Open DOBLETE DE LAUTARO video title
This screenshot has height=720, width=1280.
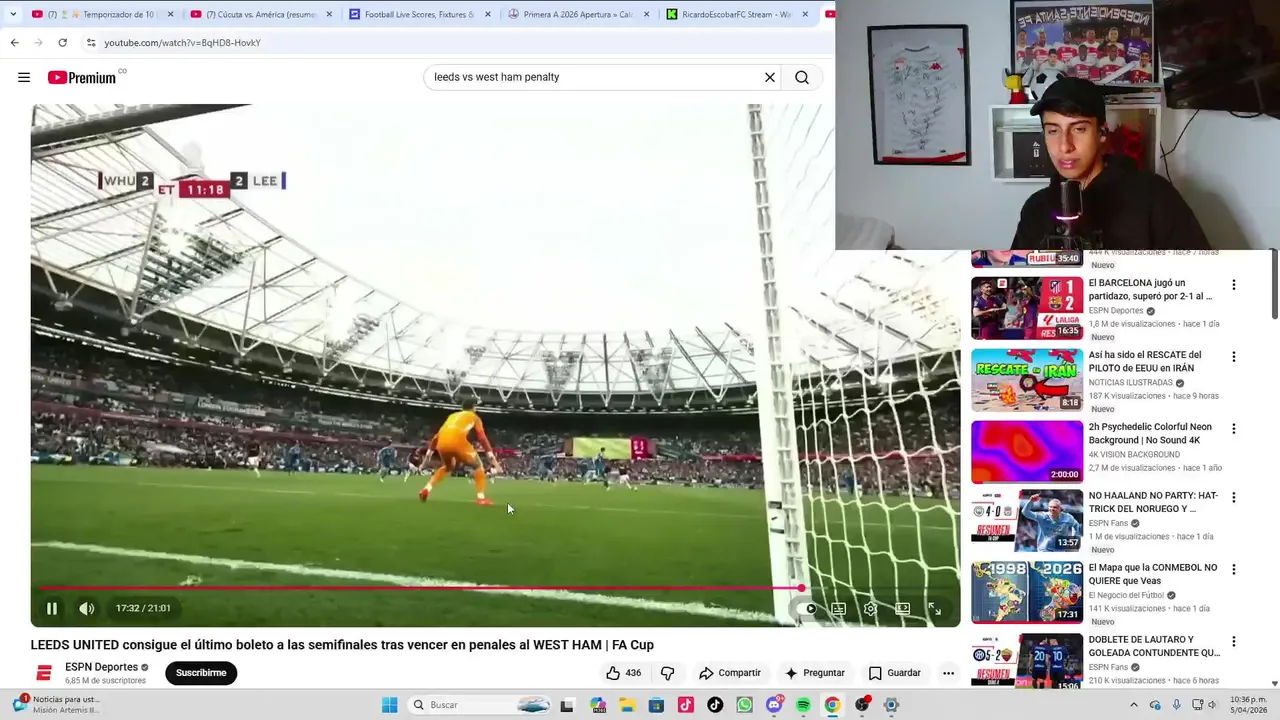click(x=1154, y=646)
